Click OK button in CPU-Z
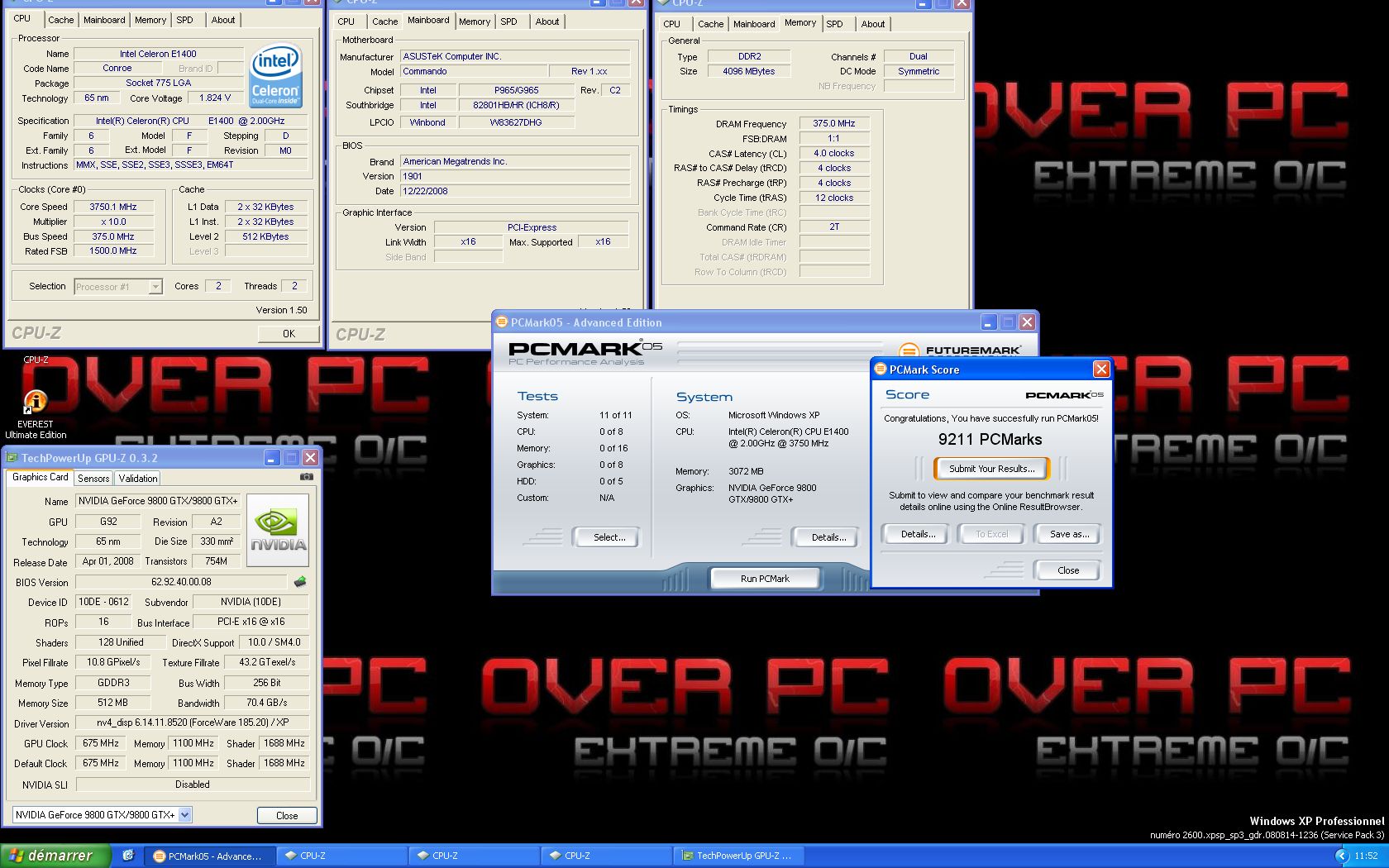This screenshot has width=1389, height=868. coord(289,334)
